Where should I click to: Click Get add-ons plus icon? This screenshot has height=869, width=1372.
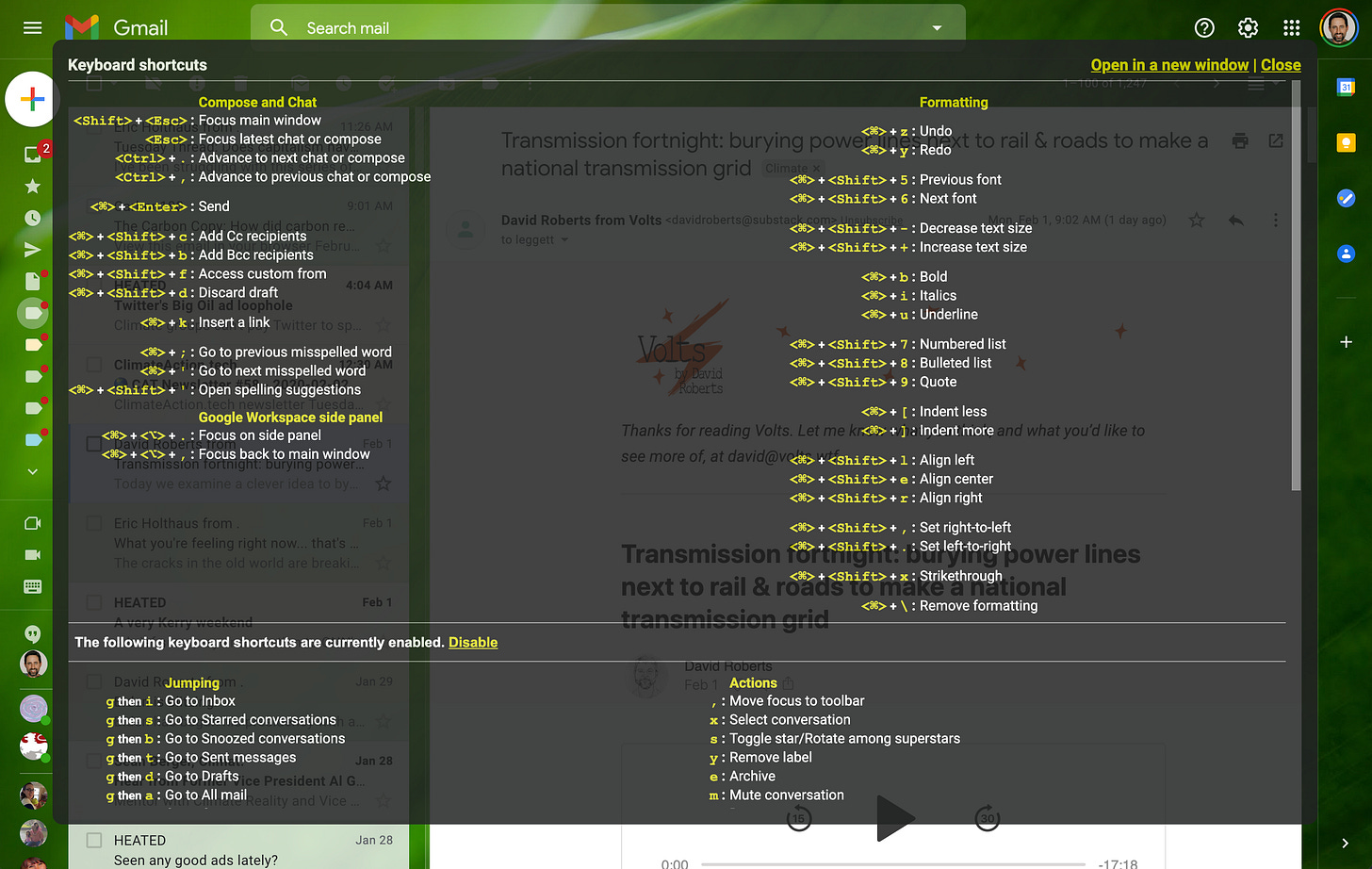pos(1346,342)
